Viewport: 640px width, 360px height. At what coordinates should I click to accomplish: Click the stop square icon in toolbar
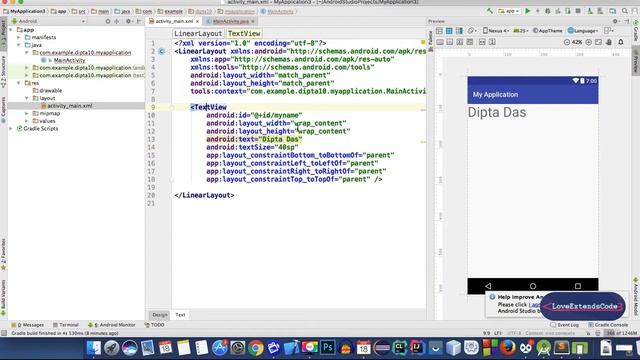(x=578, y=11)
